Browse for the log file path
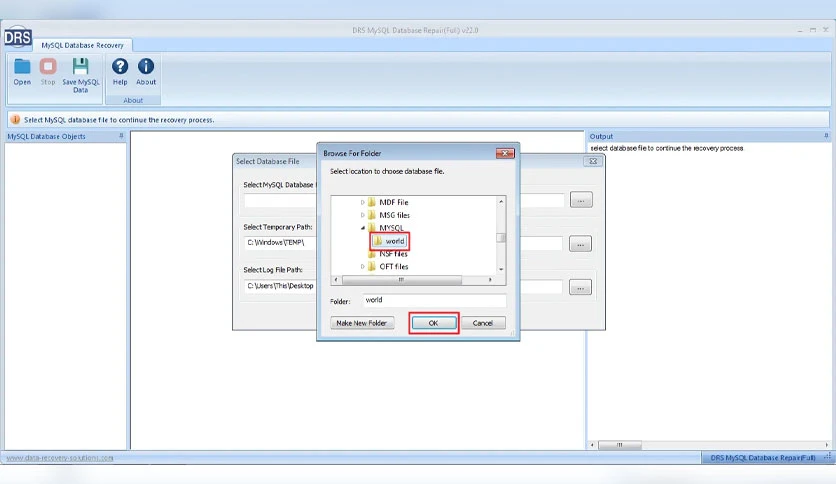 pyautogui.click(x=580, y=288)
